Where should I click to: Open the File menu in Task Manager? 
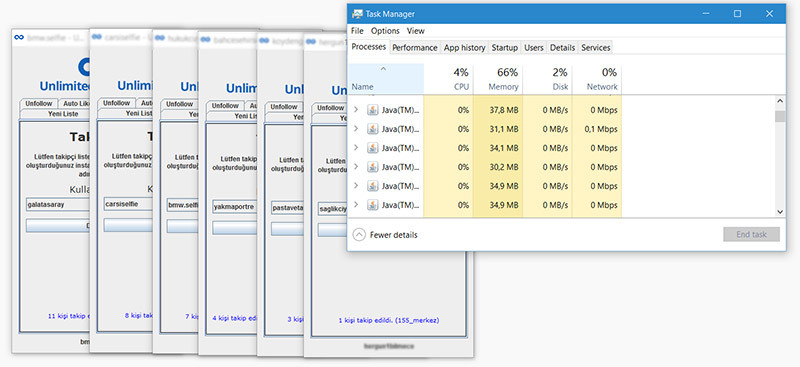(x=357, y=31)
